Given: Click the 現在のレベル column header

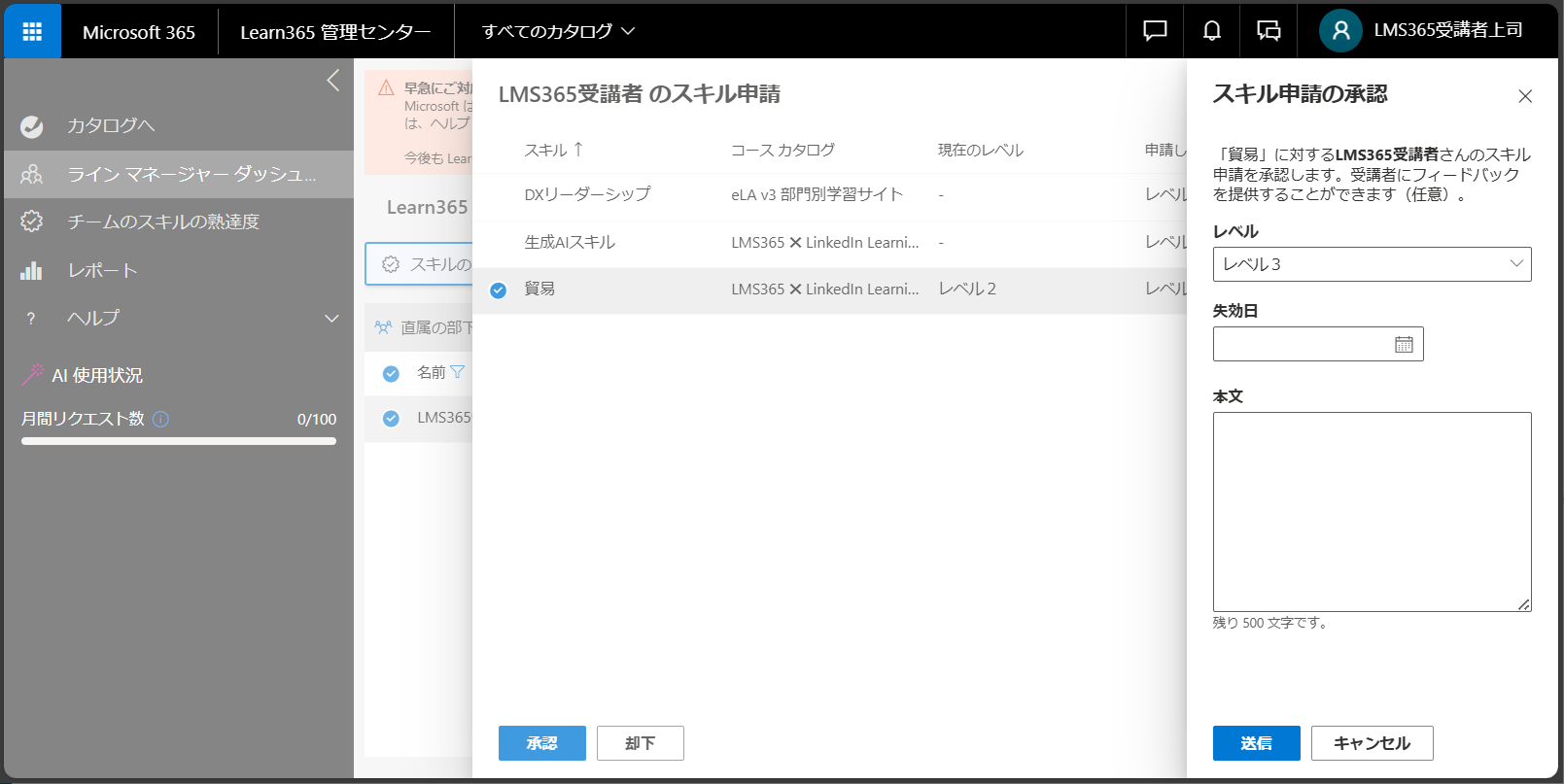Looking at the screenshot, I should tap(981, 150).
